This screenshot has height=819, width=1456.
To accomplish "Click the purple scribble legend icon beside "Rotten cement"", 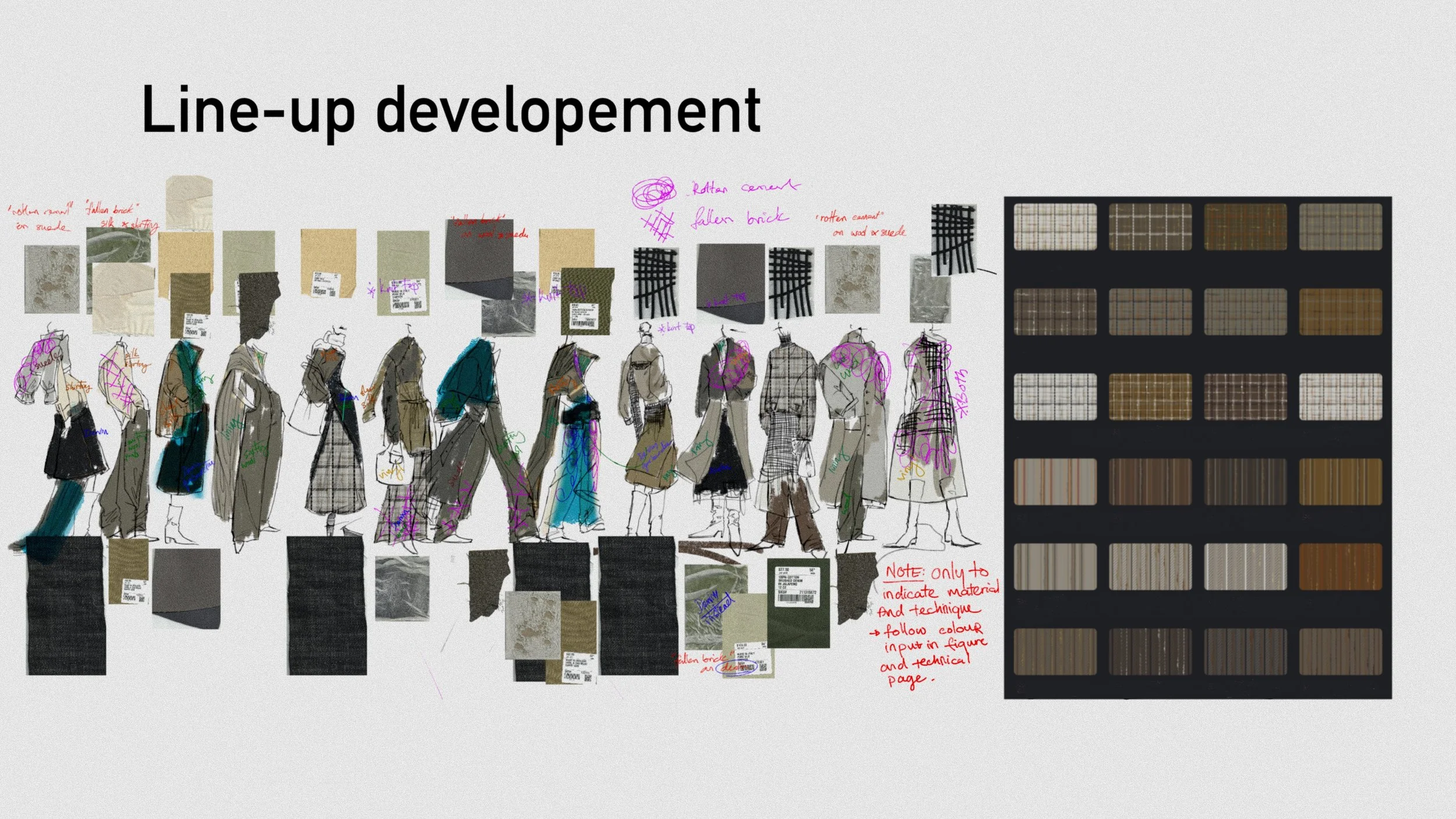I will pyautogui.click(x=653, y=192).
